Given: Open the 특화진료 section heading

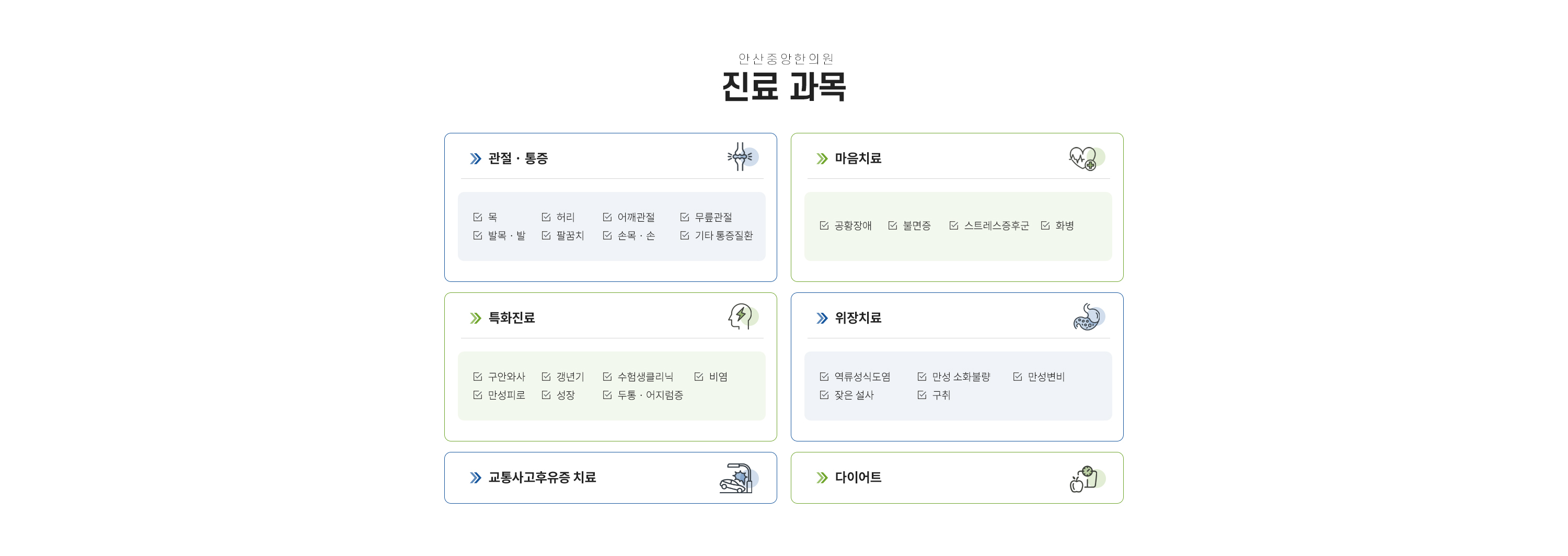Looking at the screenshot, I should coord(511,318).
